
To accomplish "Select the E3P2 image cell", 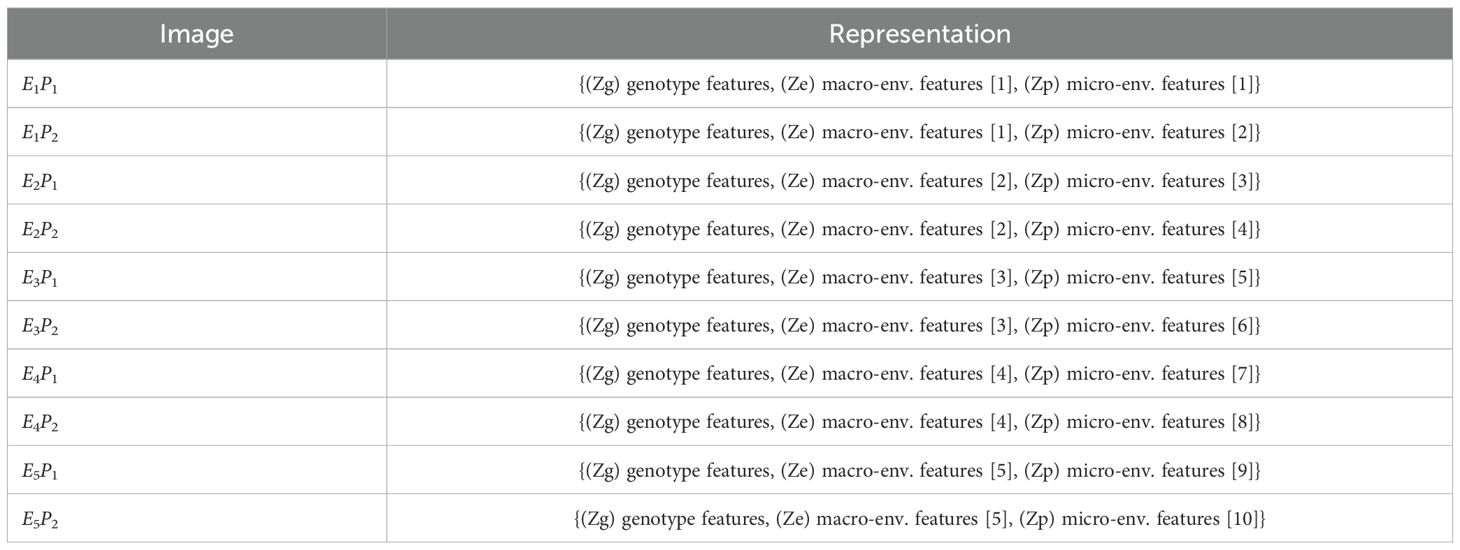I will point(41,326).
